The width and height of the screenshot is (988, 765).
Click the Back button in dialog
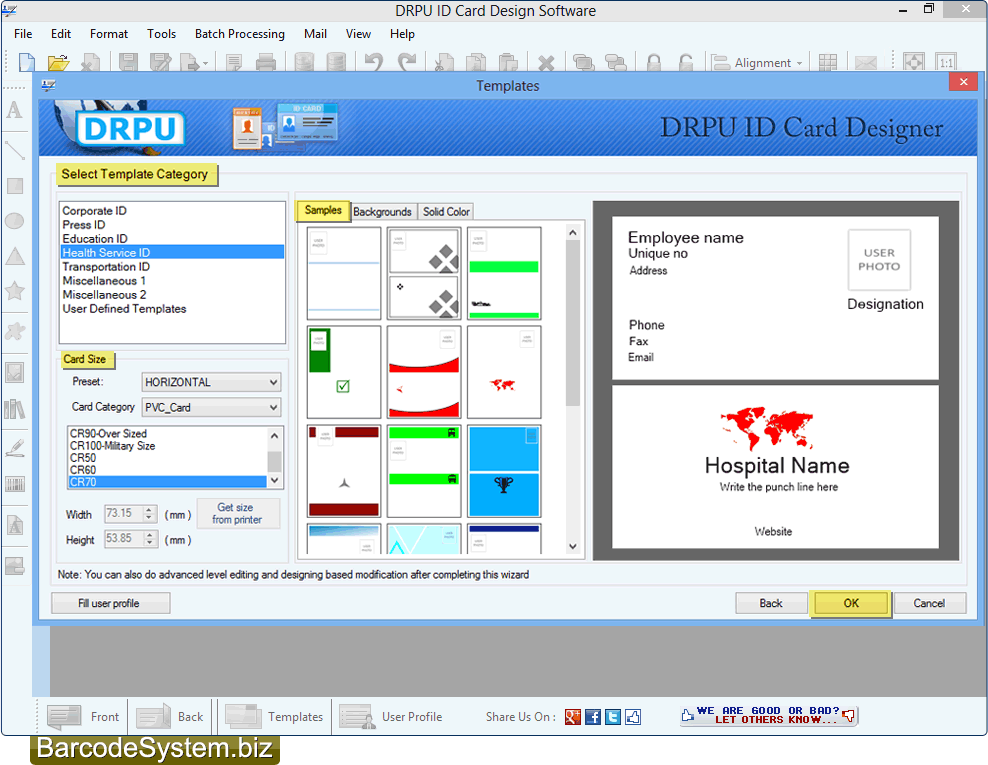(771, 603)
